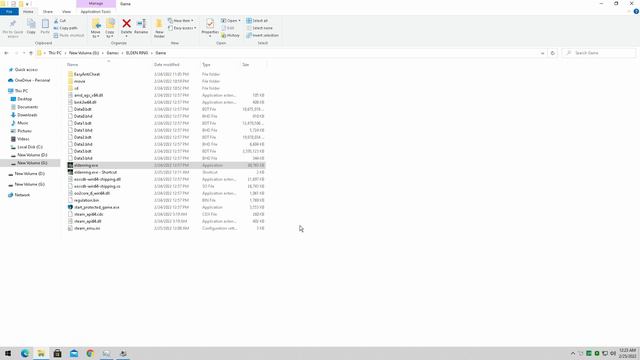Click the red X Delete icon
Image resolution: width=640 pixels, height=360 pixels.
tap(127, 24)
